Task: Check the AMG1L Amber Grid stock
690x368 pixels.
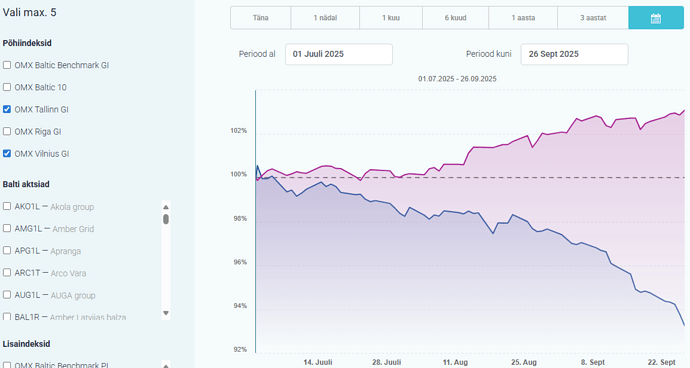Action: click(x=7, y=228)
